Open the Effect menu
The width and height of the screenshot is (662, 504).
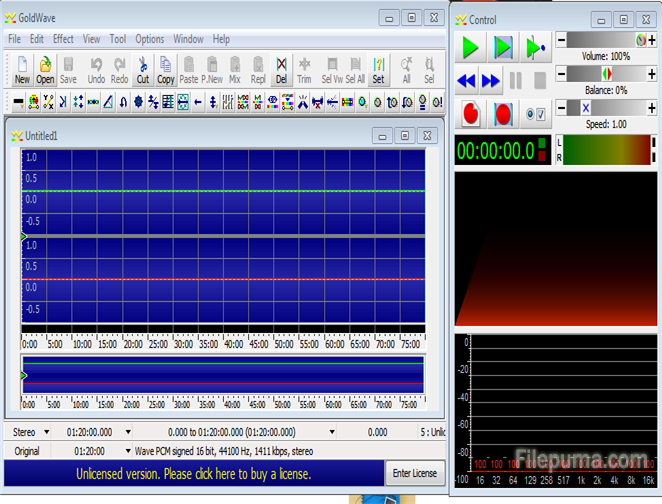(63, 39)
